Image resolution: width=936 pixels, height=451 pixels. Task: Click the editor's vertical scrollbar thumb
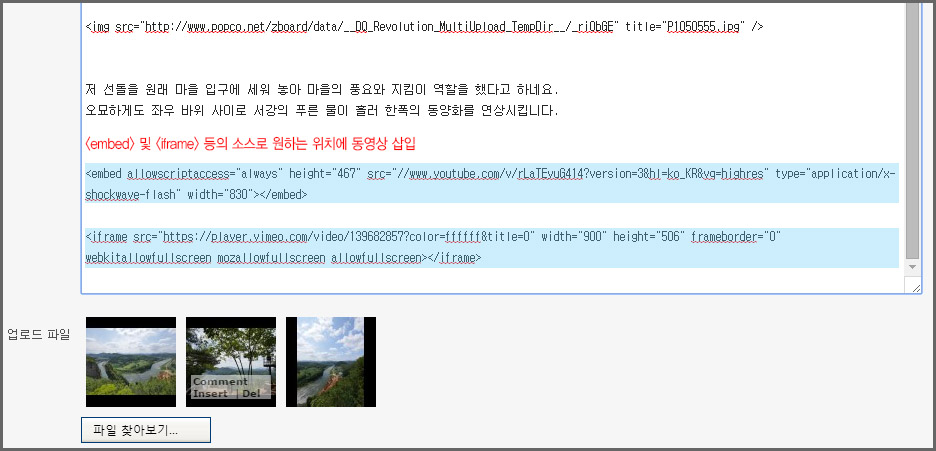coord(912,130)
